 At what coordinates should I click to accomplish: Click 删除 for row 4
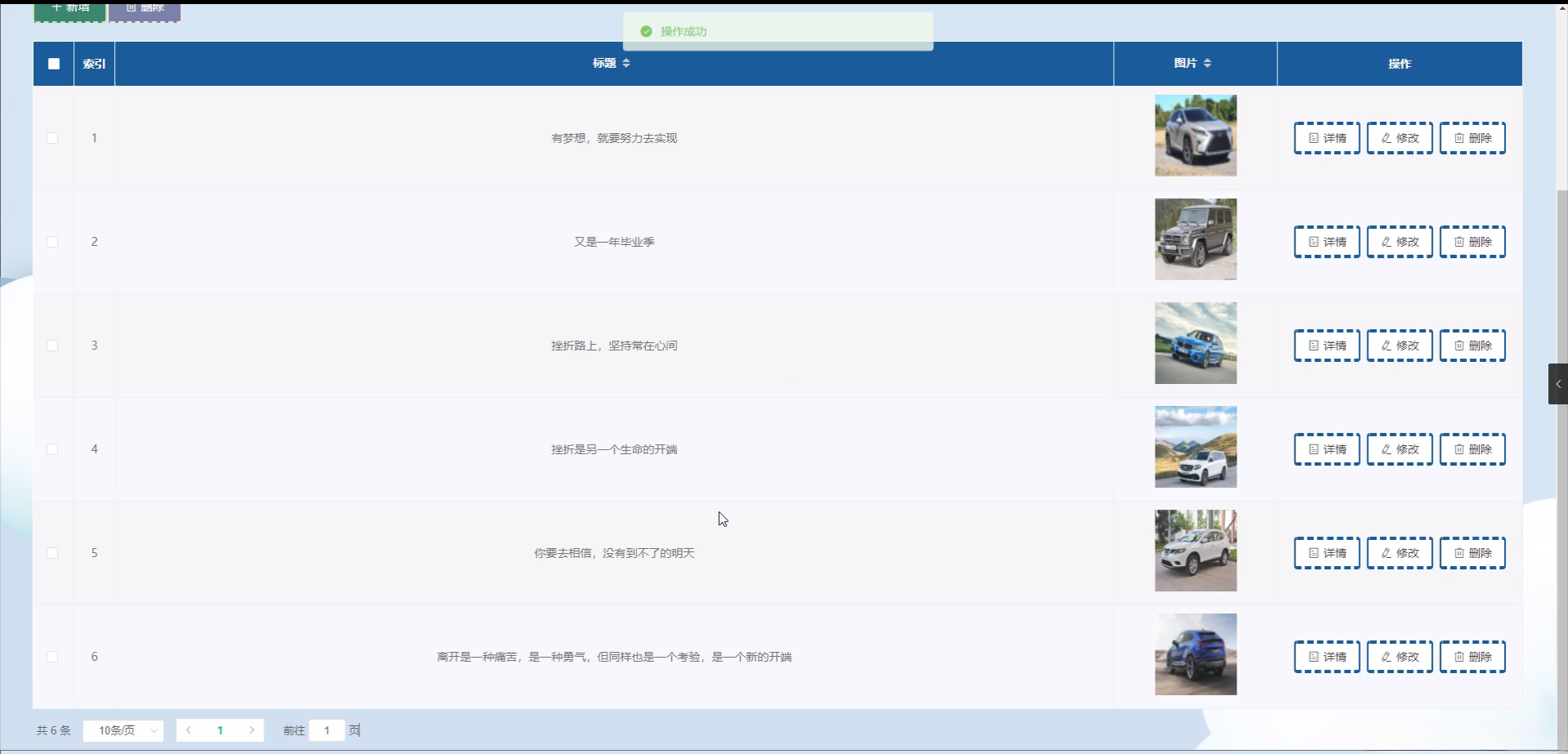point(1472,449)
